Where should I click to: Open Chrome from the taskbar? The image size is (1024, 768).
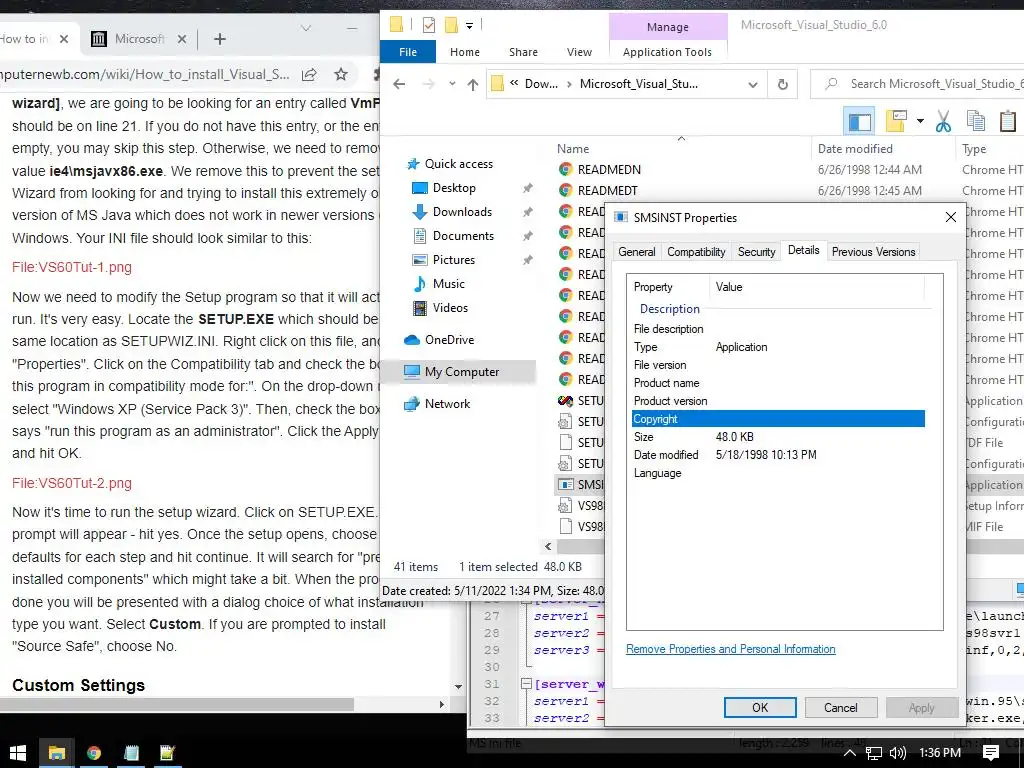[x=94, y=753]
